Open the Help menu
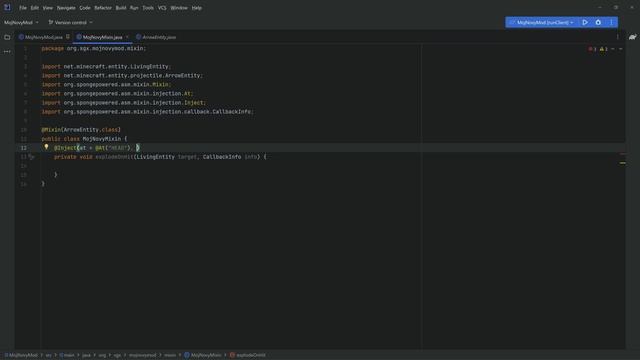The width and height of the screenshot is (640, 360). coord(197,8)
